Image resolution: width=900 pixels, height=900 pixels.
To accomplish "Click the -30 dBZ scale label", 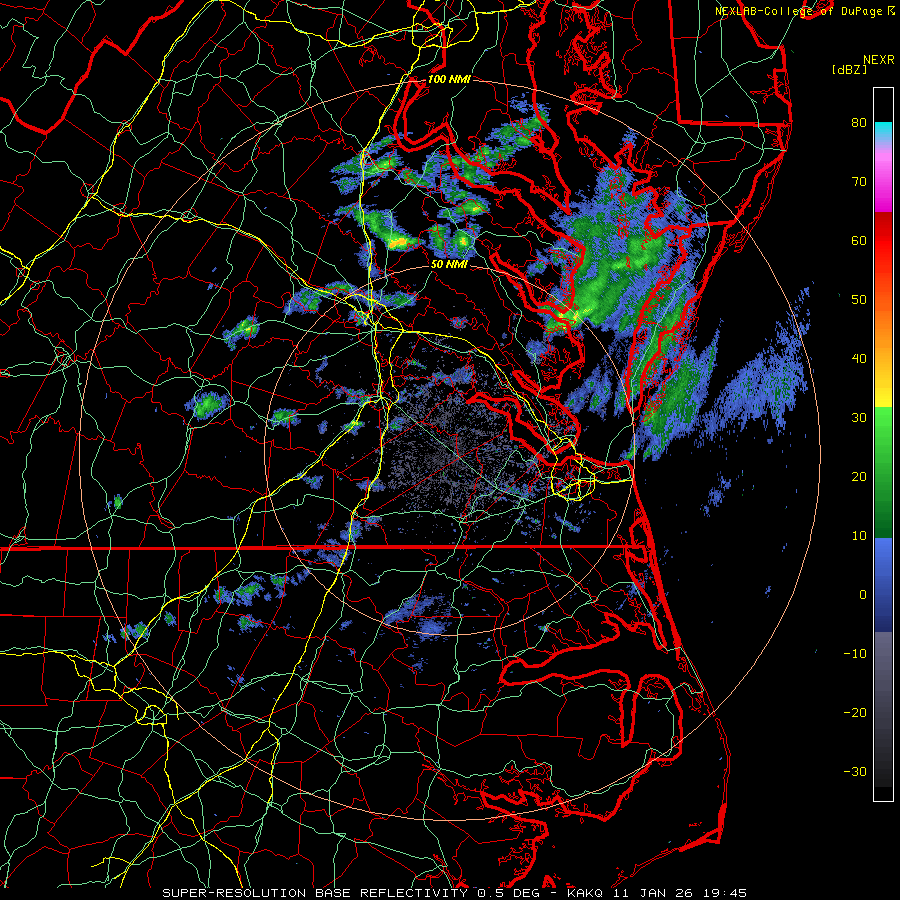I will pos(855,772).
